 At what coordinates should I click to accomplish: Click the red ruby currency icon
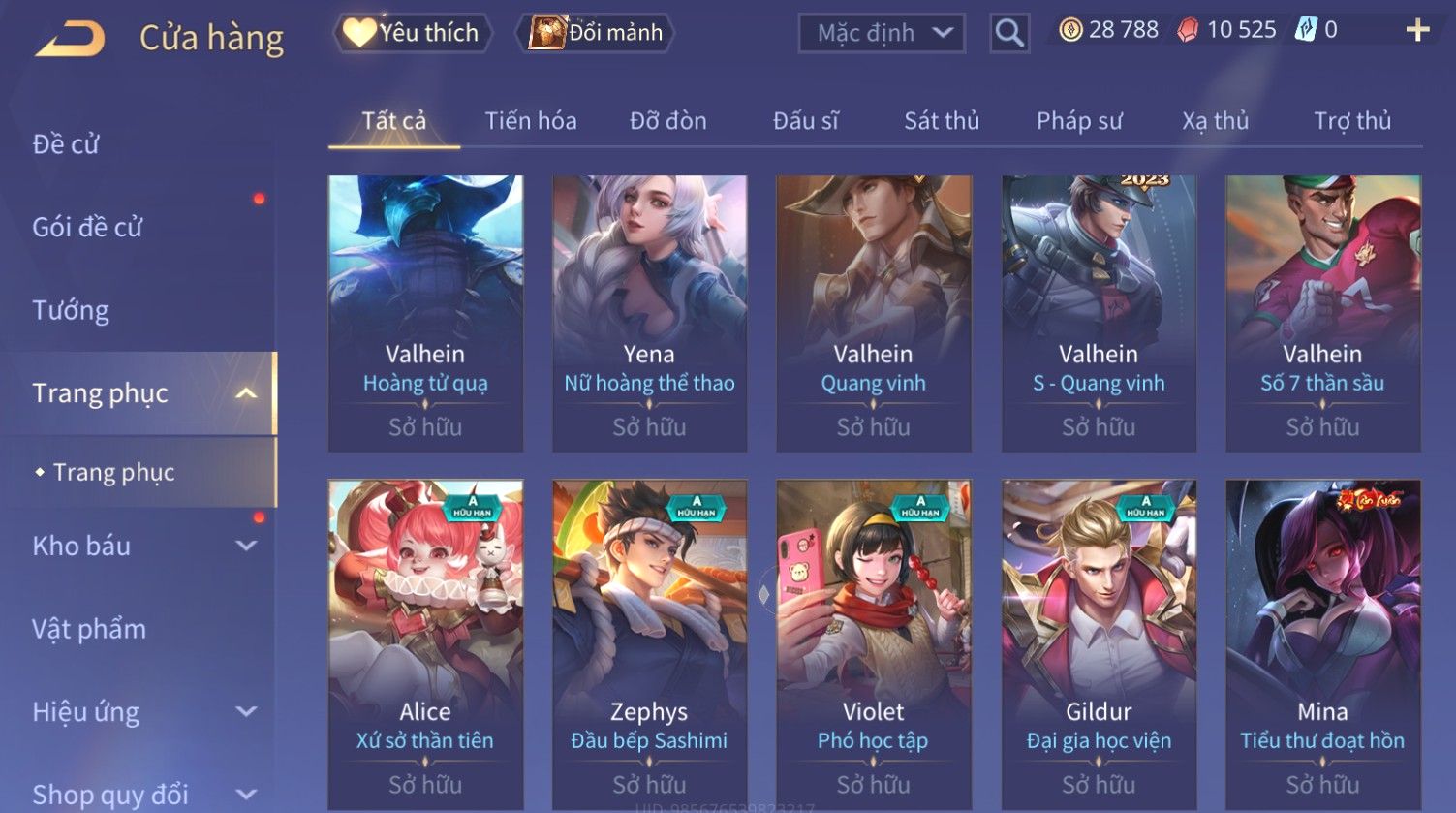pyautogui.click(x=1188, y=31)
